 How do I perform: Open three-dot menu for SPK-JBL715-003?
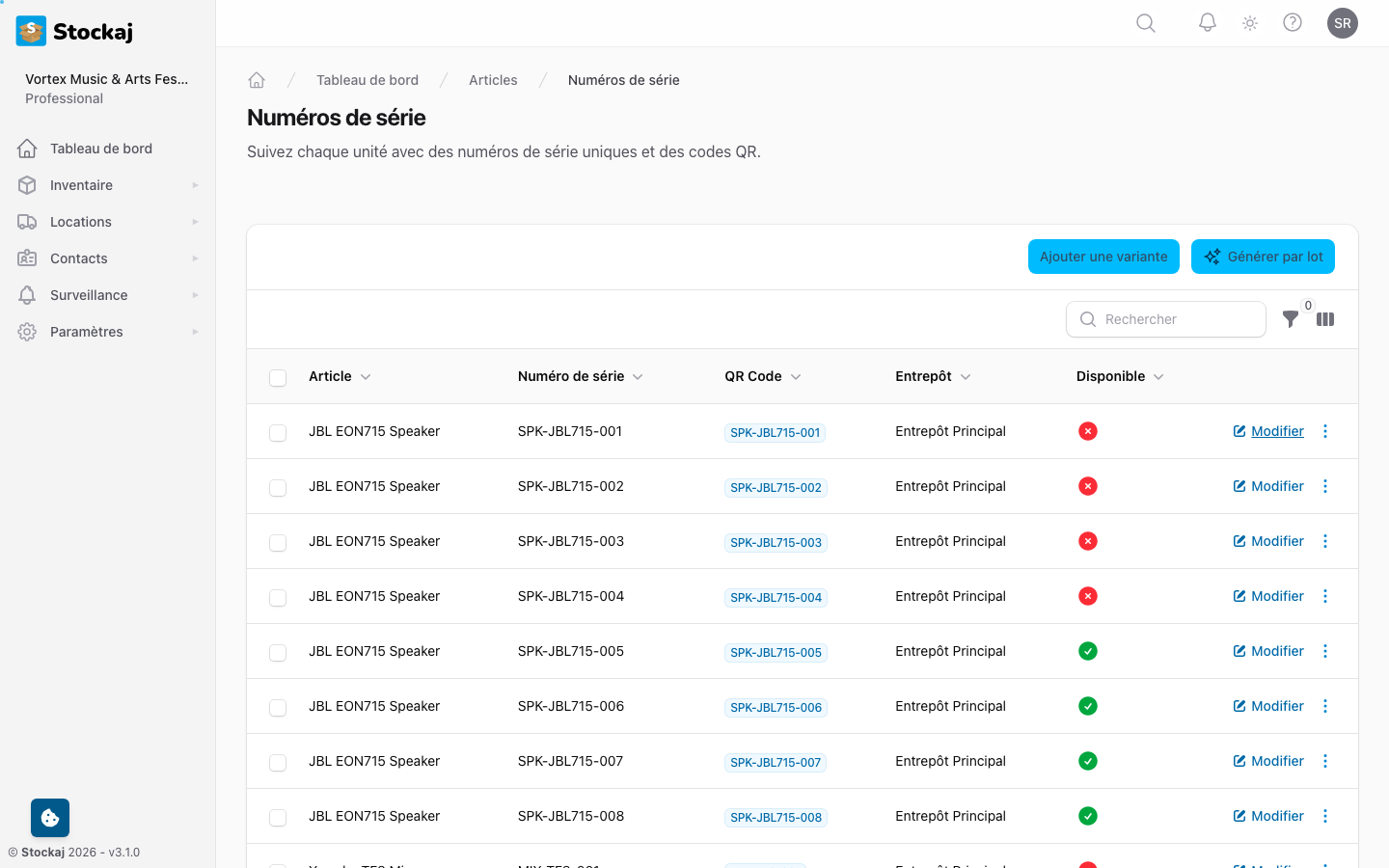coord(1325,541)
